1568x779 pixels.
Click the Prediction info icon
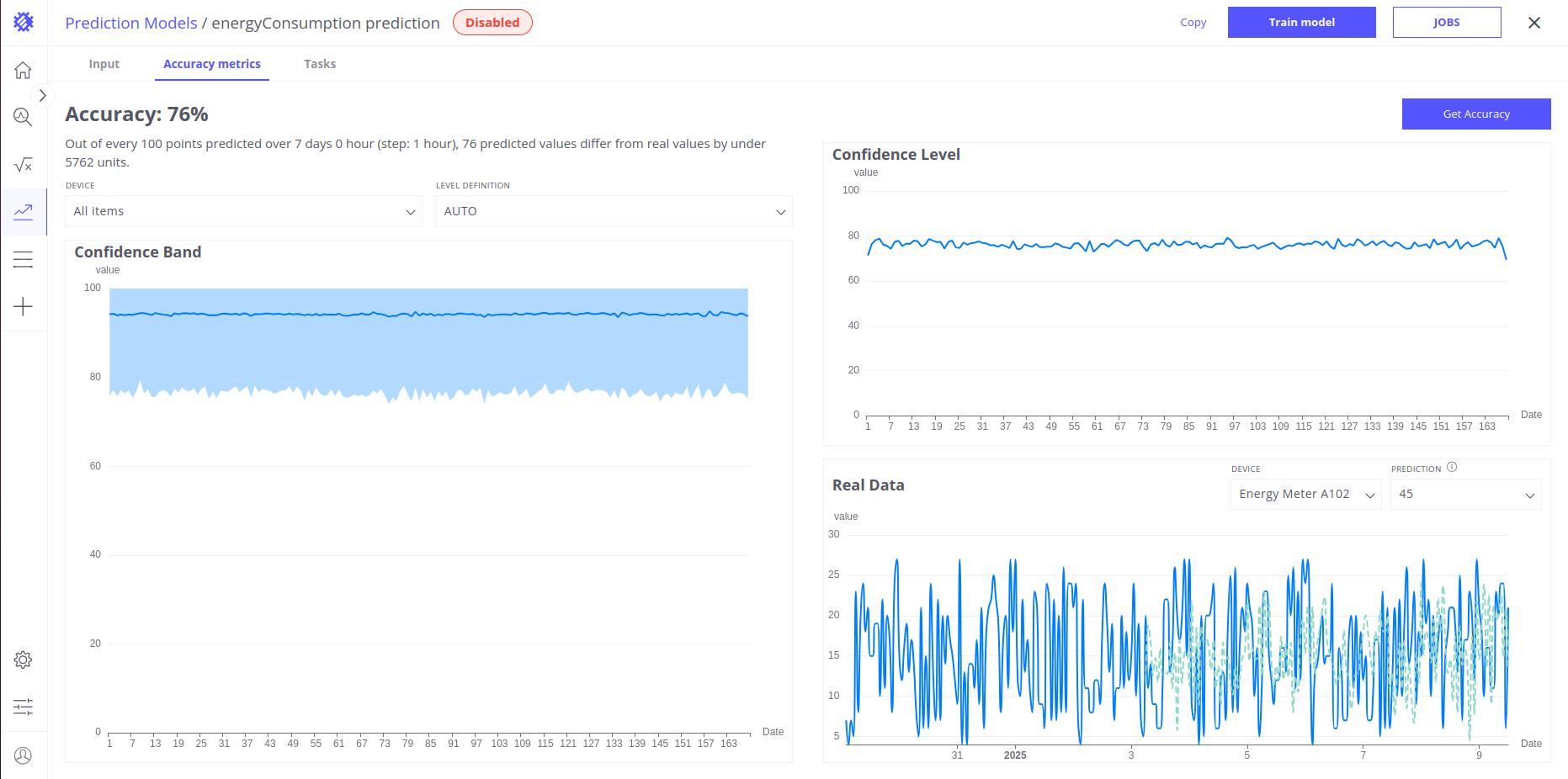point(1452,468)
